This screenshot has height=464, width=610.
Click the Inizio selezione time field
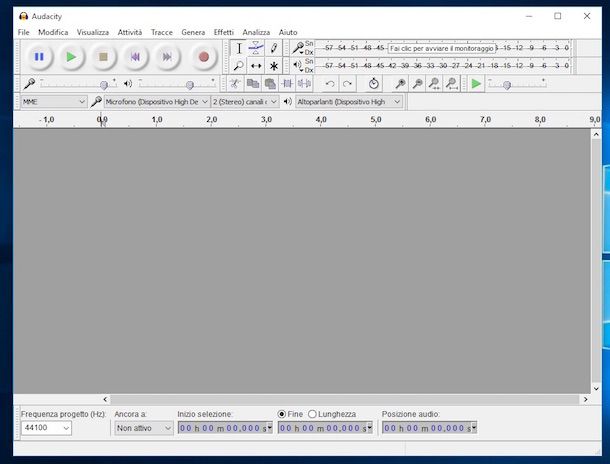coord(223,428)
